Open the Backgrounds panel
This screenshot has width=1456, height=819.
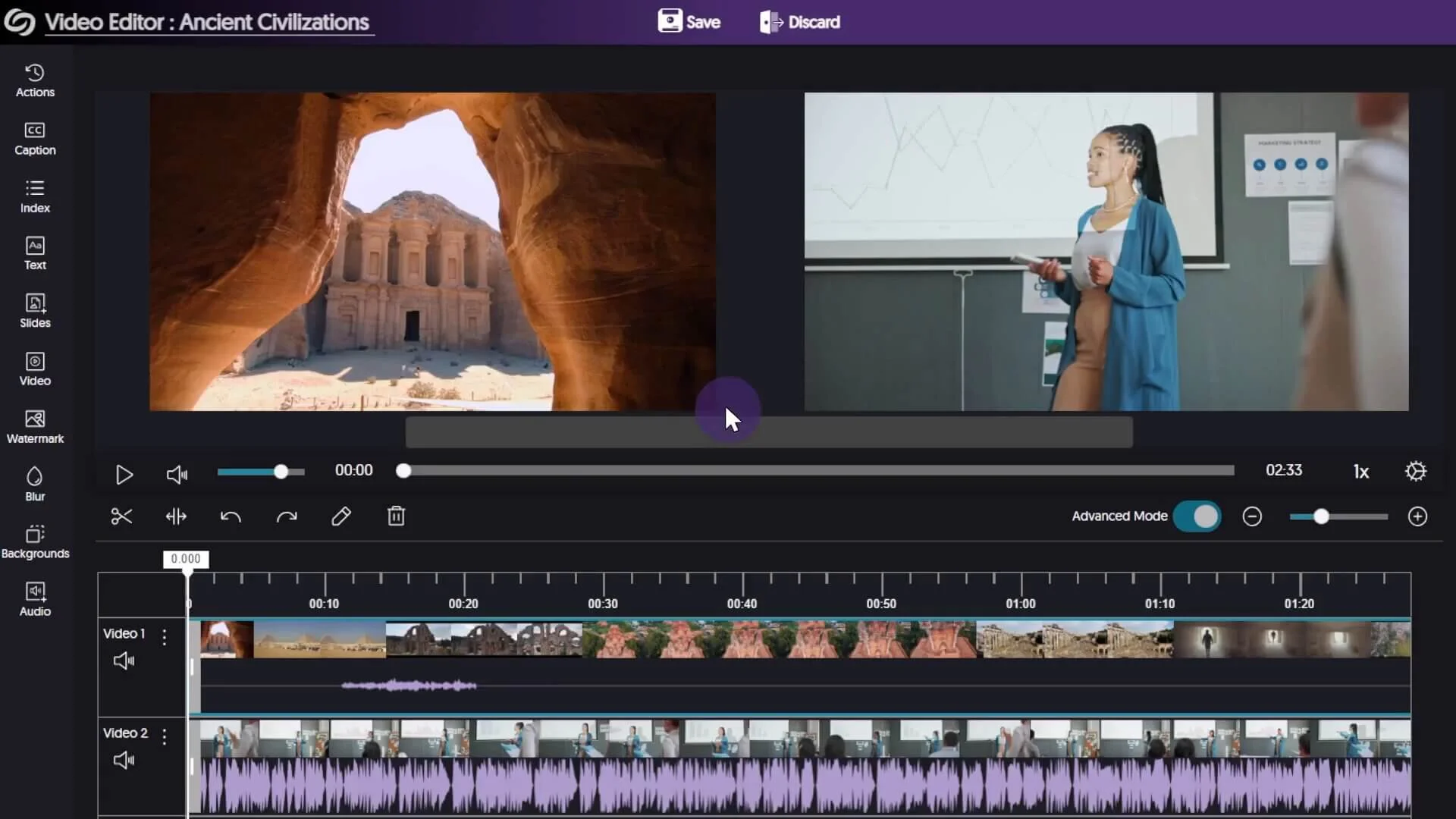[x=35, y=540]
